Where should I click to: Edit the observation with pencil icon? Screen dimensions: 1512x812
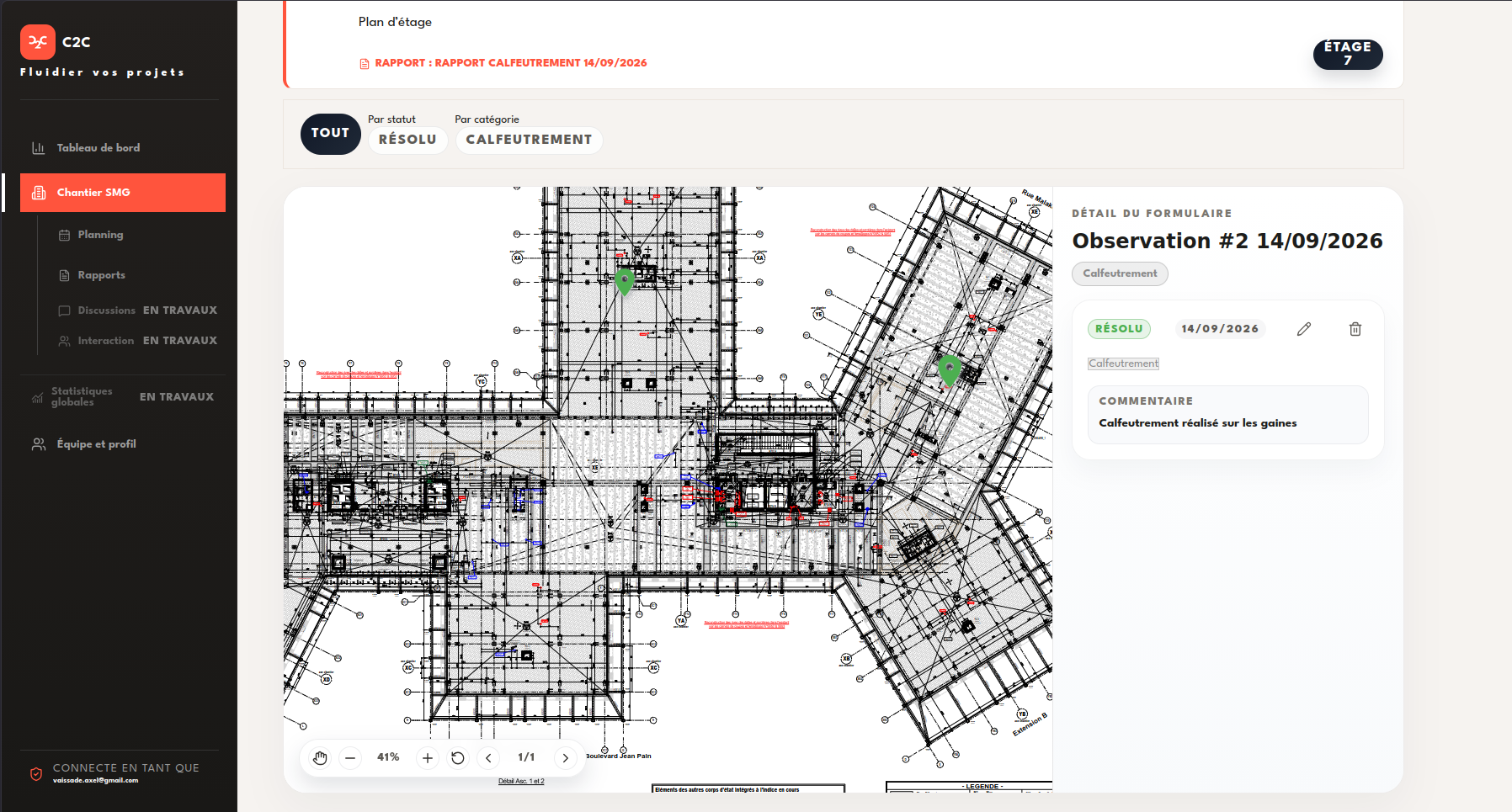(1304, 329)
